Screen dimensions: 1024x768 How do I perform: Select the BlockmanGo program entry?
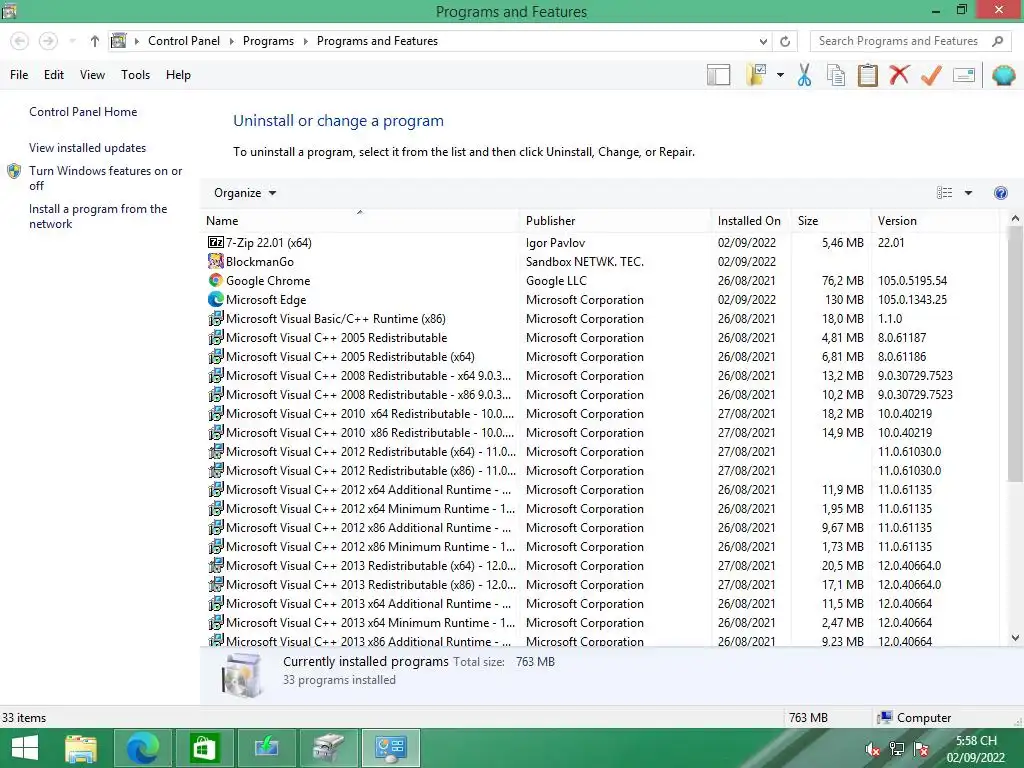(x=260, y=262)
